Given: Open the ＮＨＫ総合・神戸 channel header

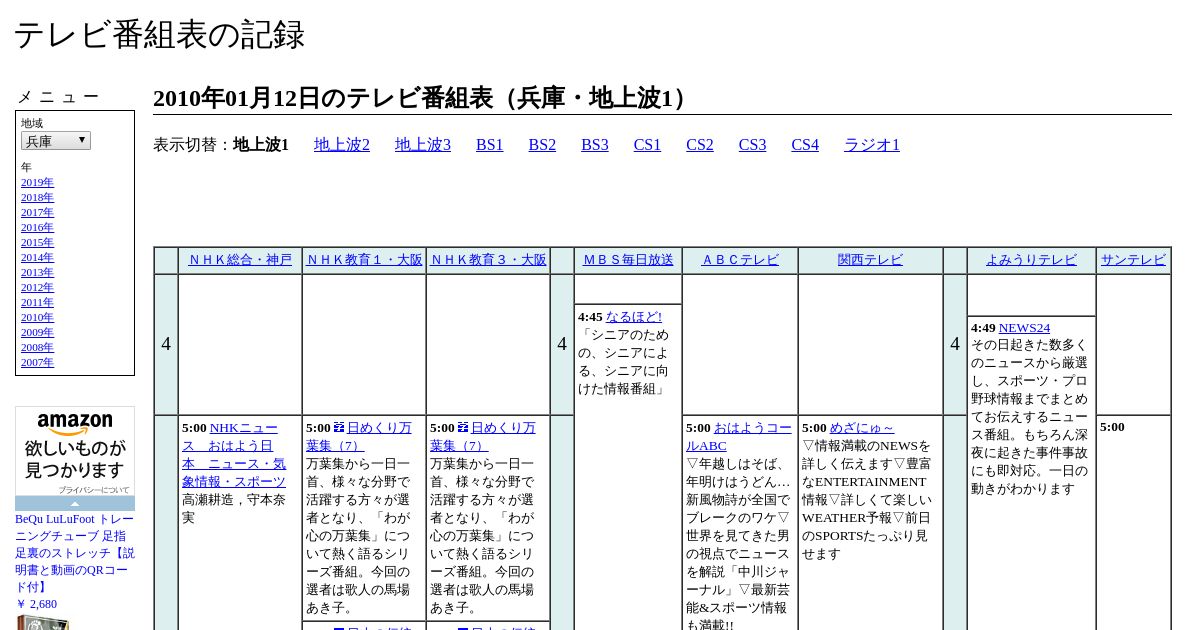Looking at the screenshot, I should 240,260.
